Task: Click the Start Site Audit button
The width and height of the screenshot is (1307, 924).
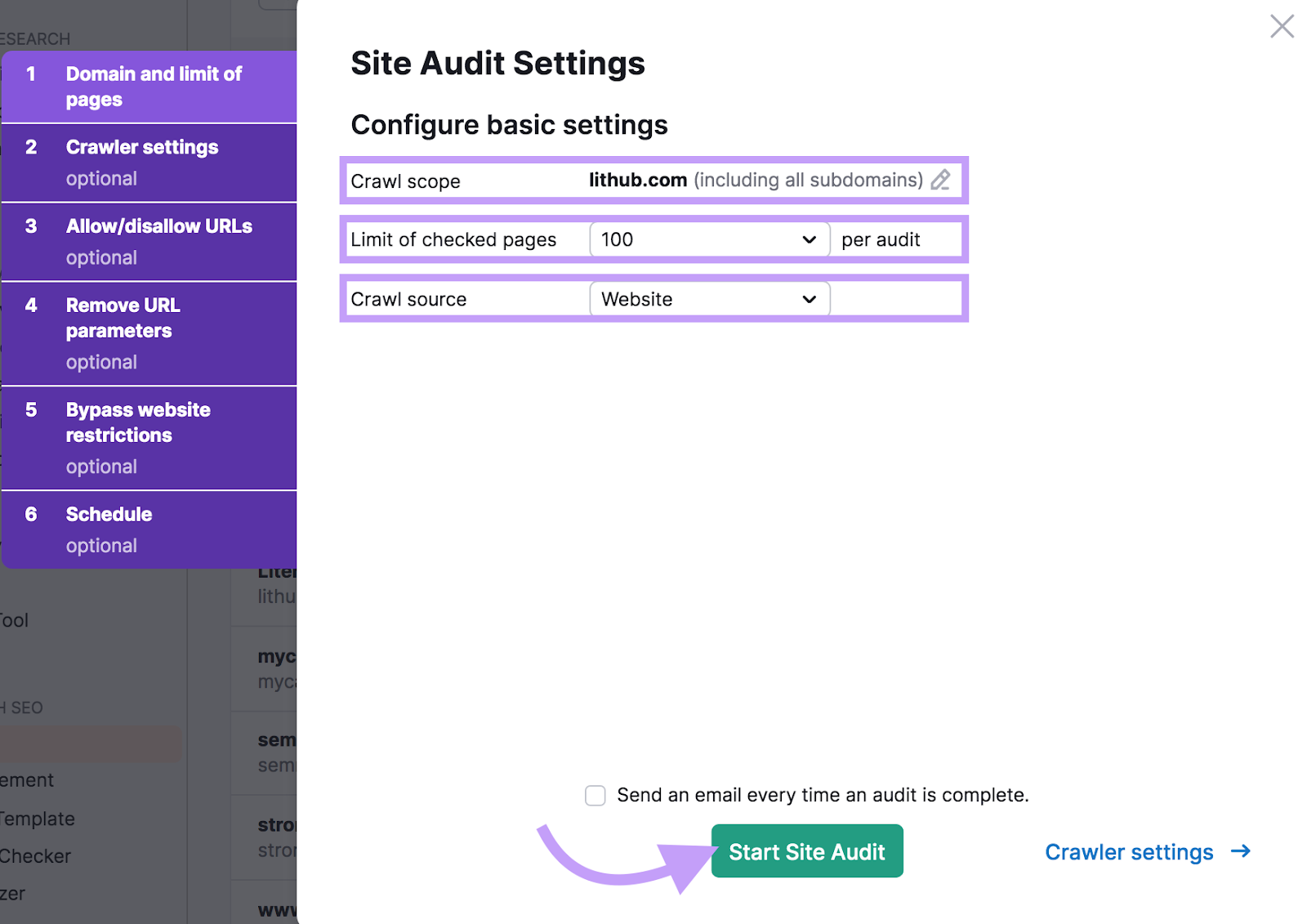Action: pyautogui.click(x=806, y=851)
